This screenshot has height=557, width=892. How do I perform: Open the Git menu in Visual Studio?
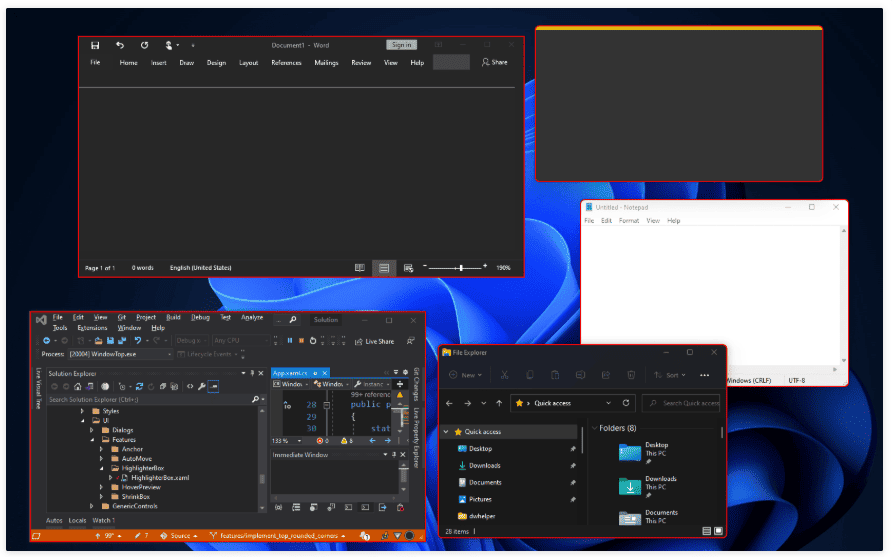[x=122, y=317]
